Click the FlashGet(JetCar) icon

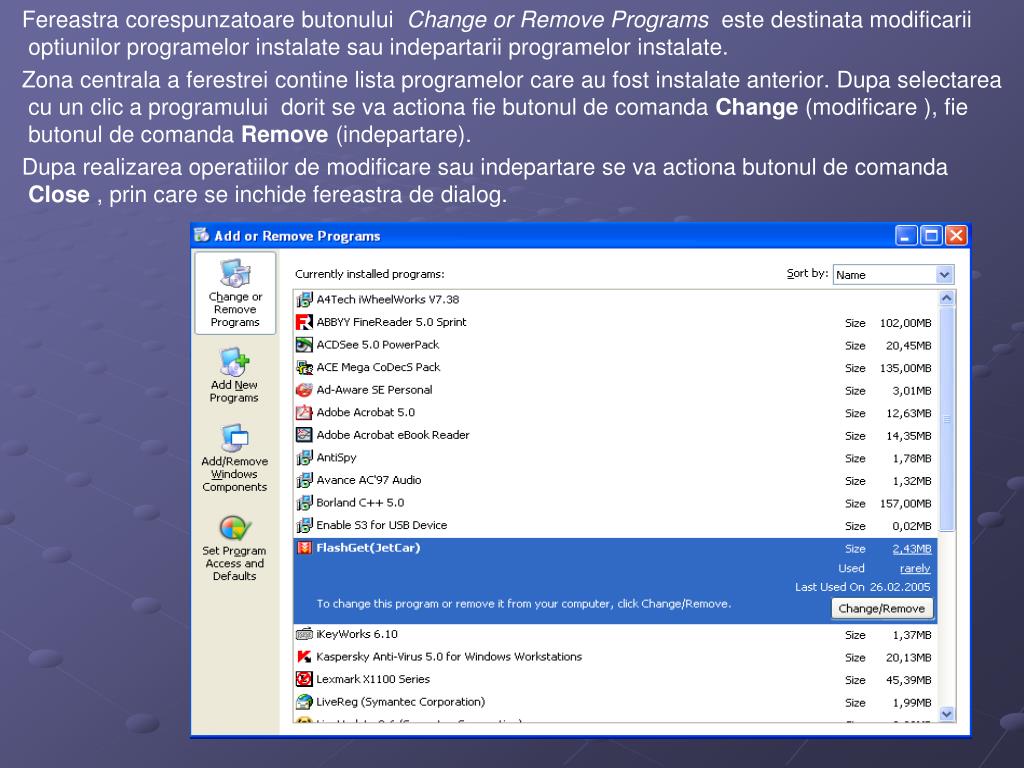pyautogui.click(x=304, y=548)
